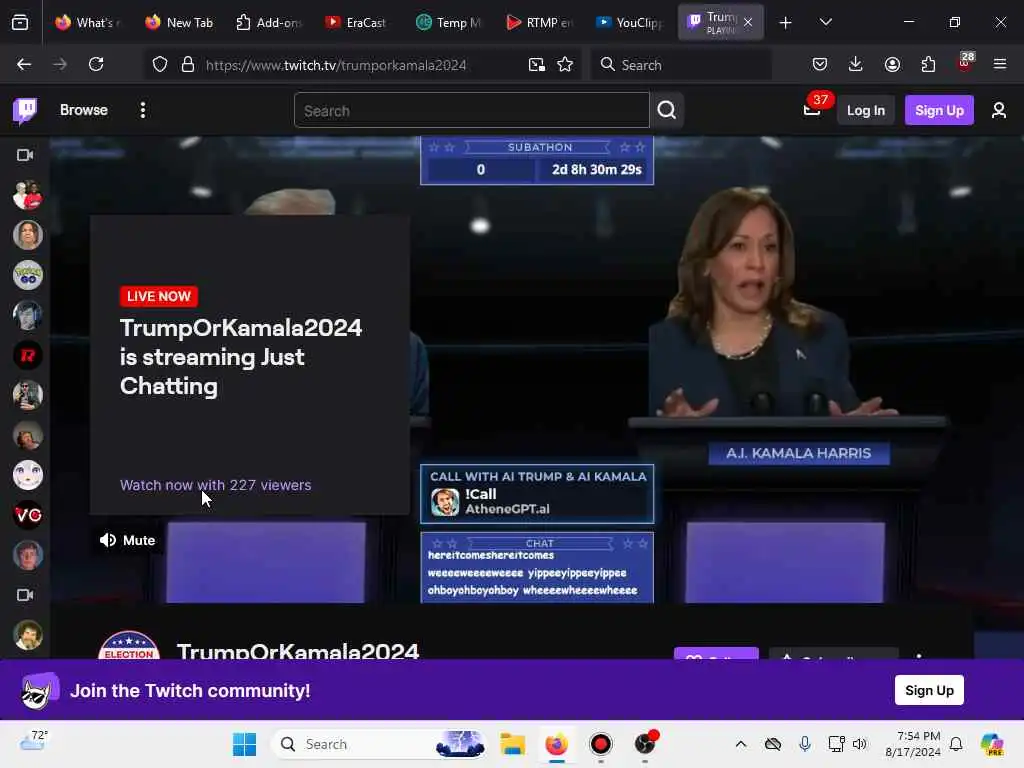Open a new browser tab

tap(786, 23)
